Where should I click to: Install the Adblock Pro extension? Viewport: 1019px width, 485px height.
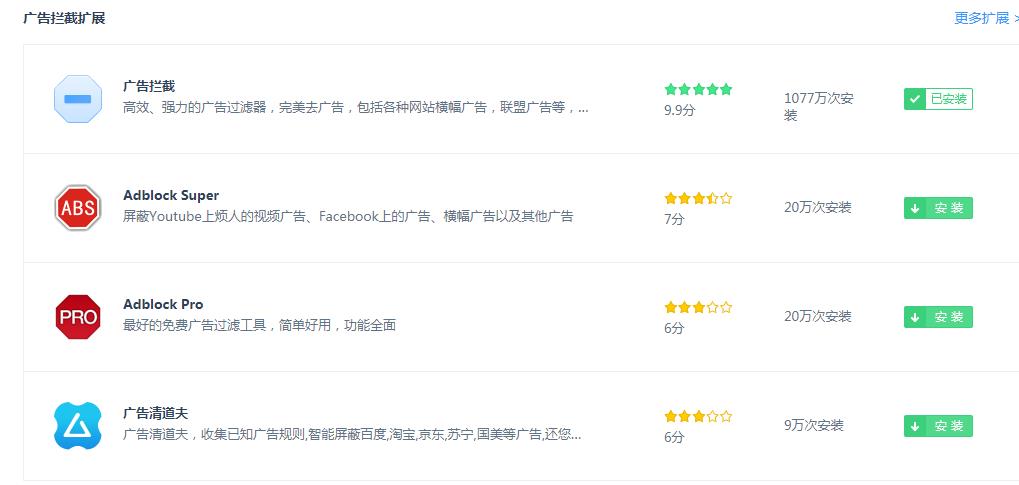[x=938, y=317]
